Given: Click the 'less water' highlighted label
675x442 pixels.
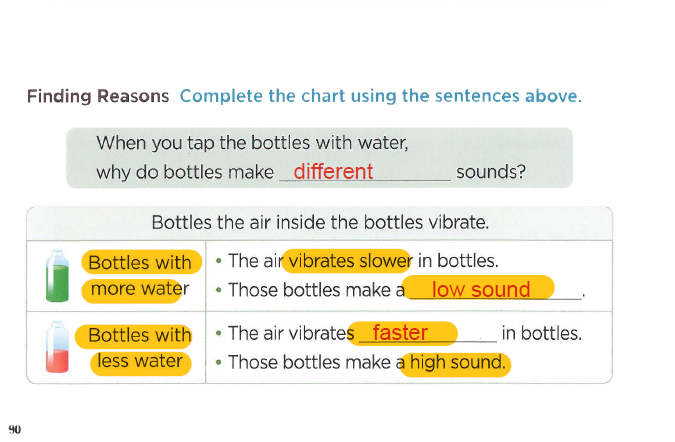Looking at the screenshot, I should point(140,363).
